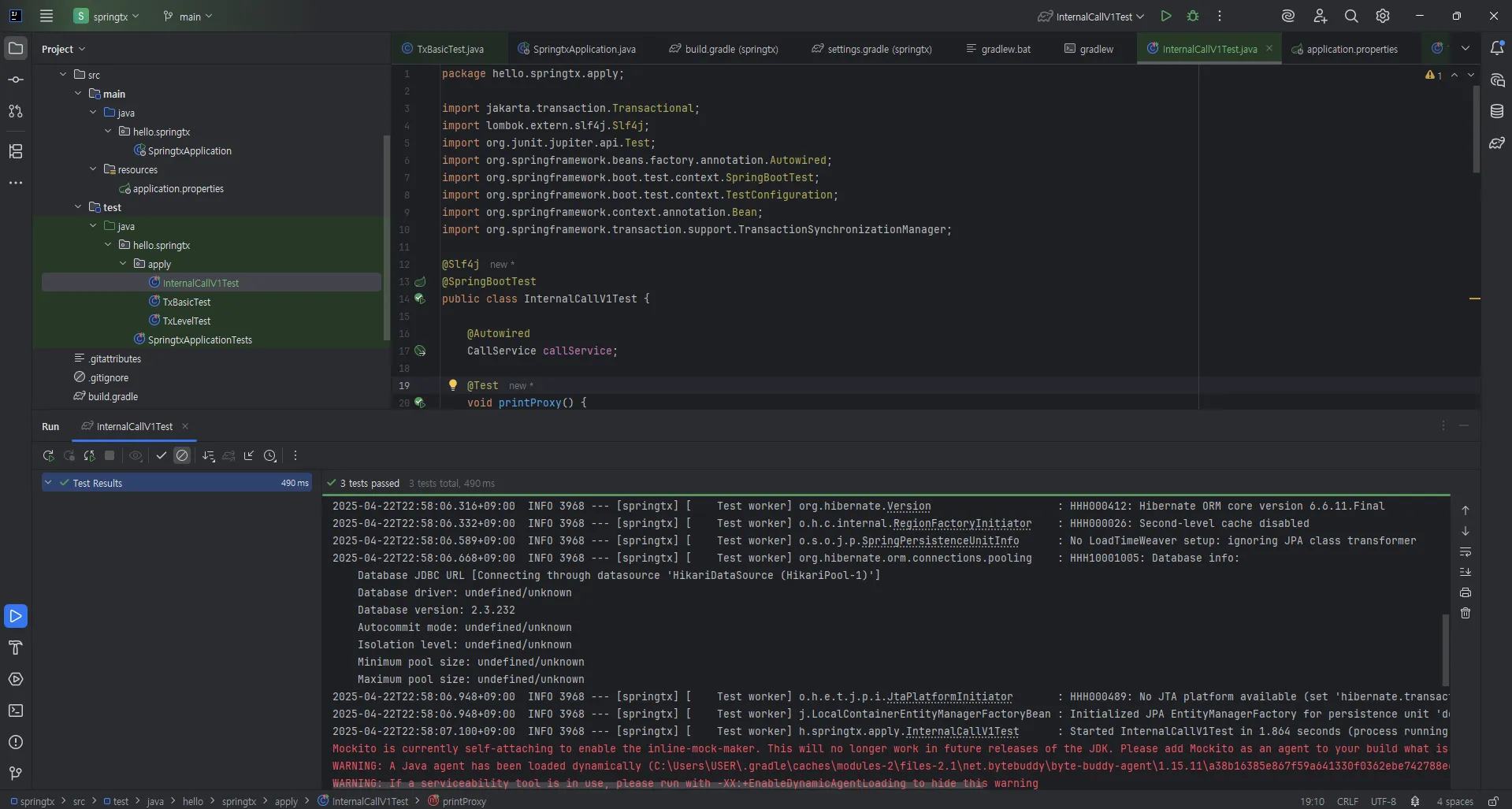Open main branch dropdown
This screenshot has width=1512, height=809.
(188, 16)
